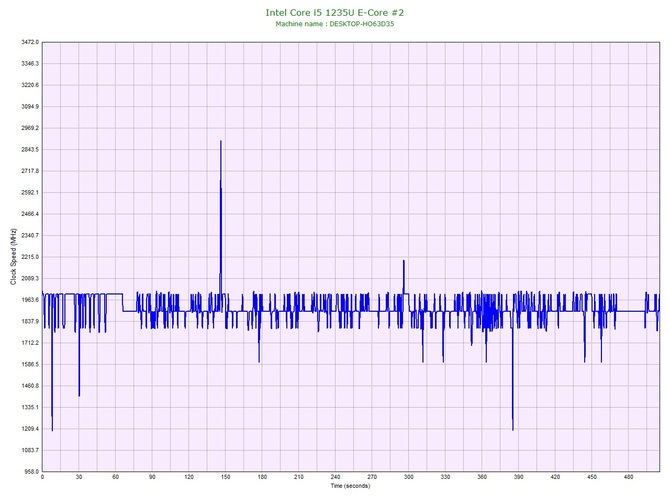Click the 3220.6 y-axis label
Screen dimensions: 670x503
[30, 85]
